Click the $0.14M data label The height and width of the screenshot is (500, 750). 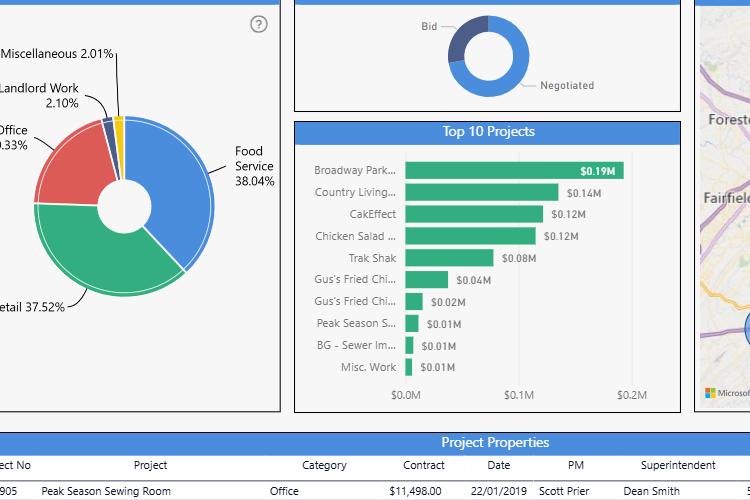(x=584, y=193)
